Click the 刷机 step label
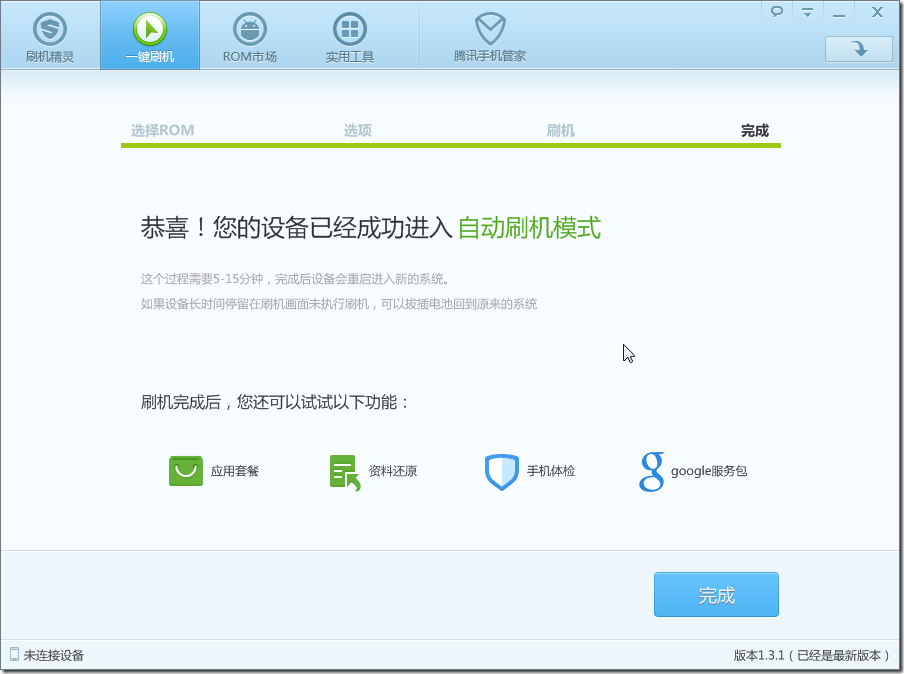This screenshot has width=904, height=674. click(560, 130)
